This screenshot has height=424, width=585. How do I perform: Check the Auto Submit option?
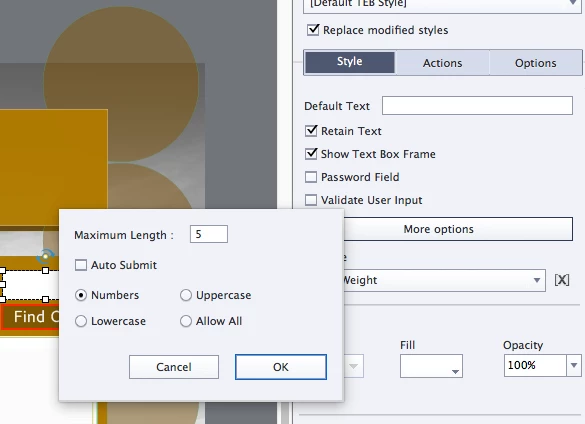click(81, 265)
